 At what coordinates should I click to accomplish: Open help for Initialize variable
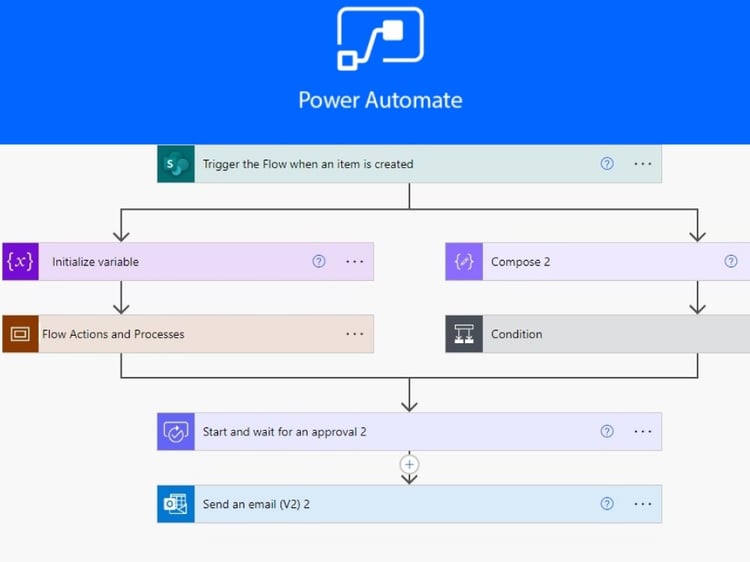319,261
